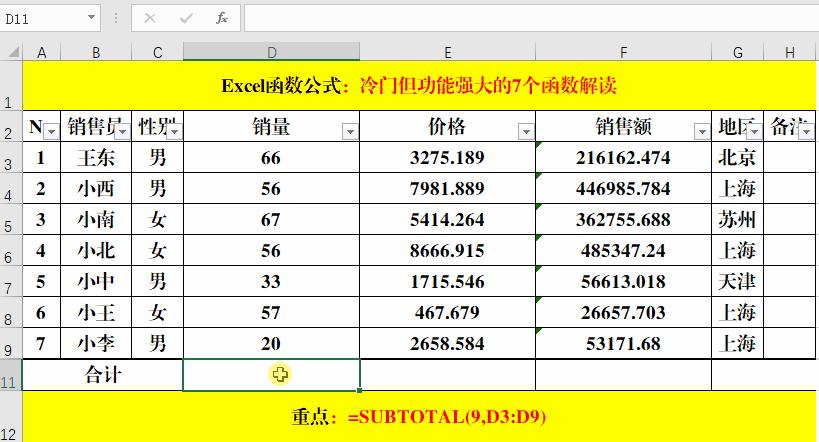Click the 销量 value 67
The image size is (819, 442).
[272, 219]
